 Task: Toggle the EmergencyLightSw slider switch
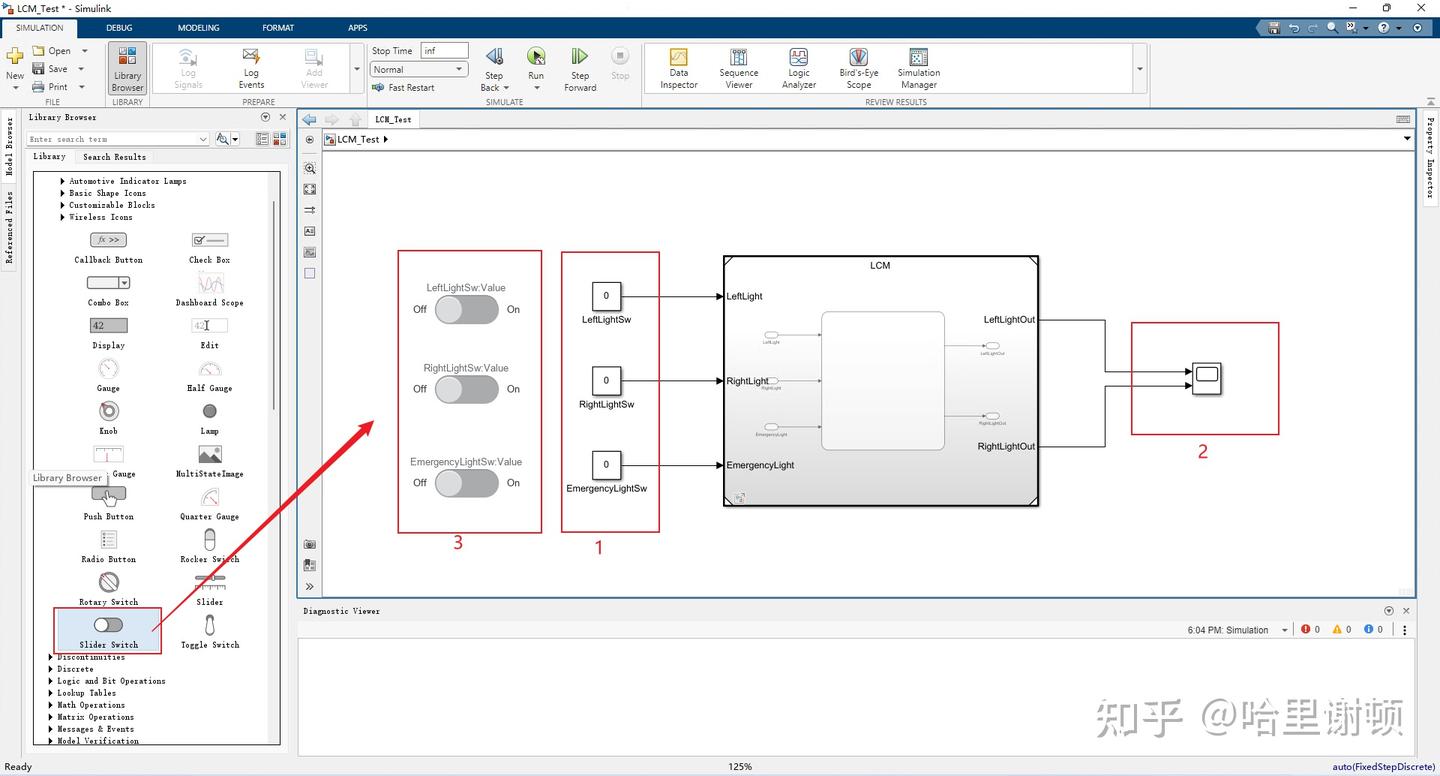pyautogui.click(x=466, y=483)
